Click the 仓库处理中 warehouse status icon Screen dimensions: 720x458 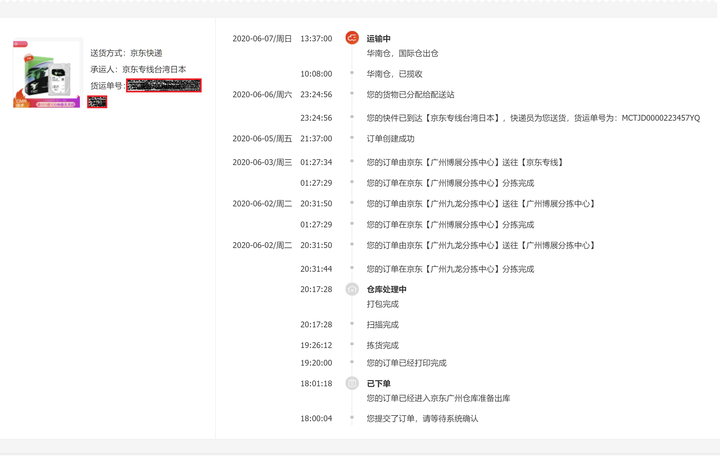[352, 289]
